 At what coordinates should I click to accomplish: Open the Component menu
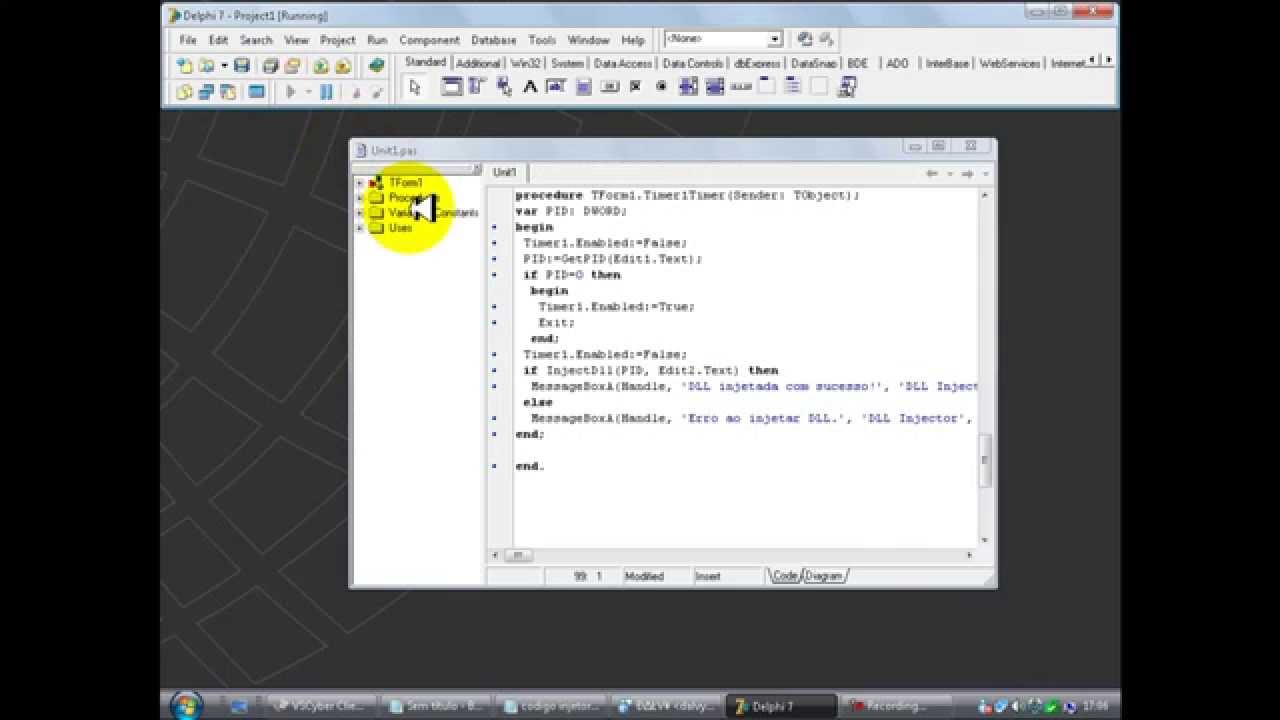pyautogui.click(x=429, y=40)
